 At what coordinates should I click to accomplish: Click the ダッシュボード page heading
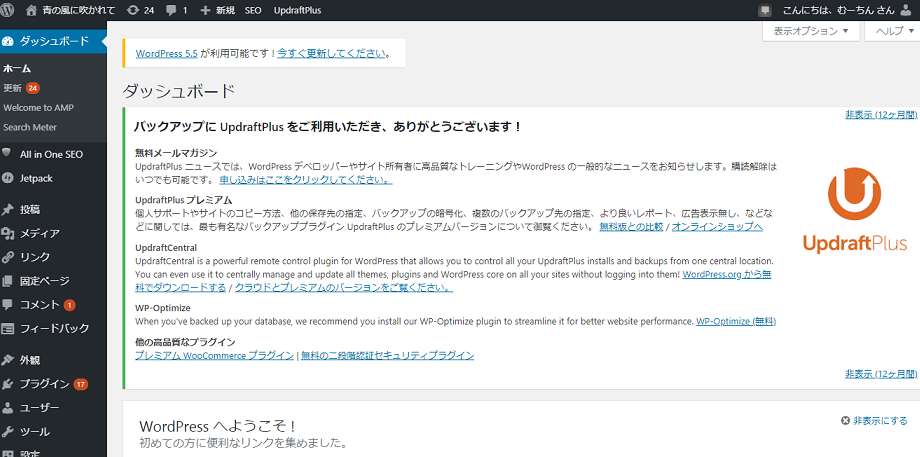pos(179,91)
